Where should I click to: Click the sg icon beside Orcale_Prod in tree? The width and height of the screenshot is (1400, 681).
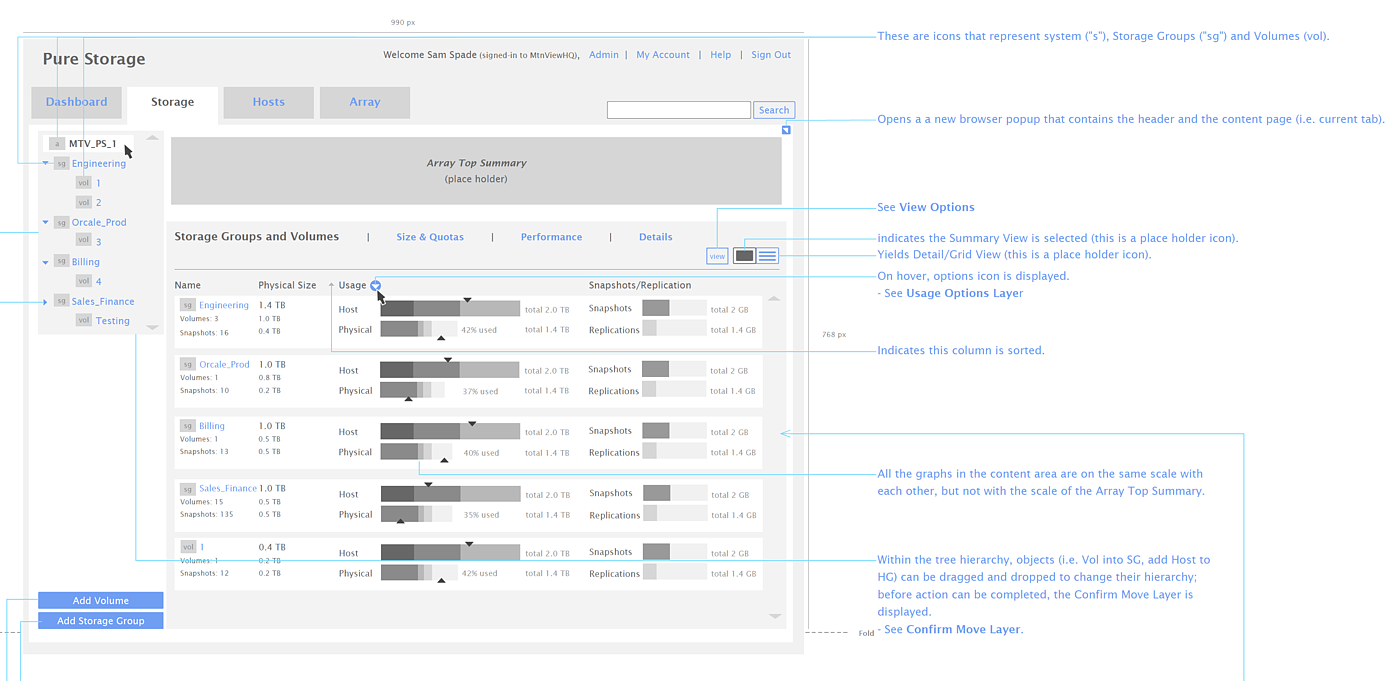point(61,223)
